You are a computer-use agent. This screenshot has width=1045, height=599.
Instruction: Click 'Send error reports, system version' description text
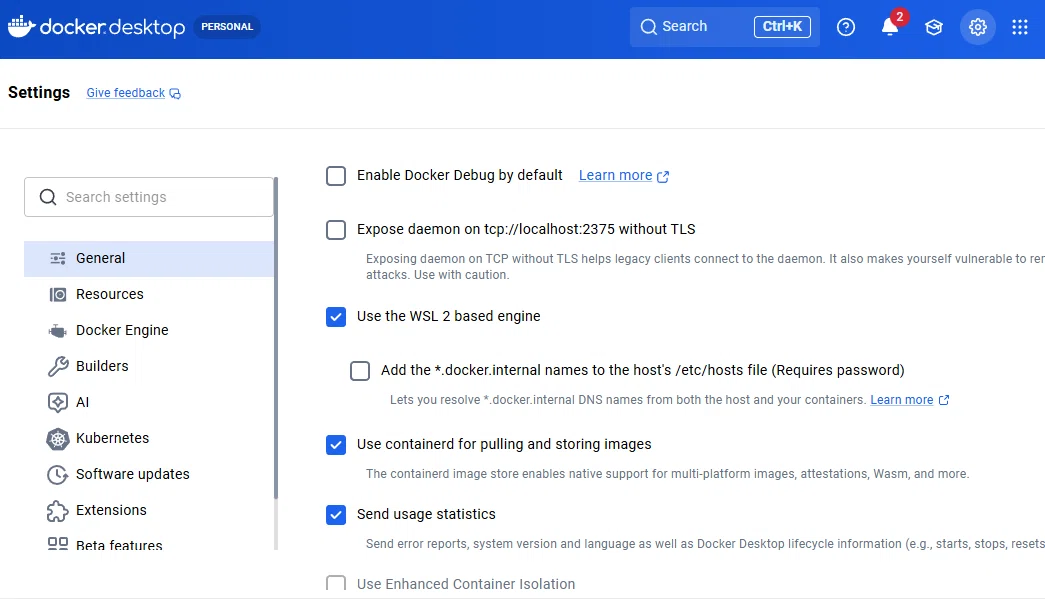point(705,544)
